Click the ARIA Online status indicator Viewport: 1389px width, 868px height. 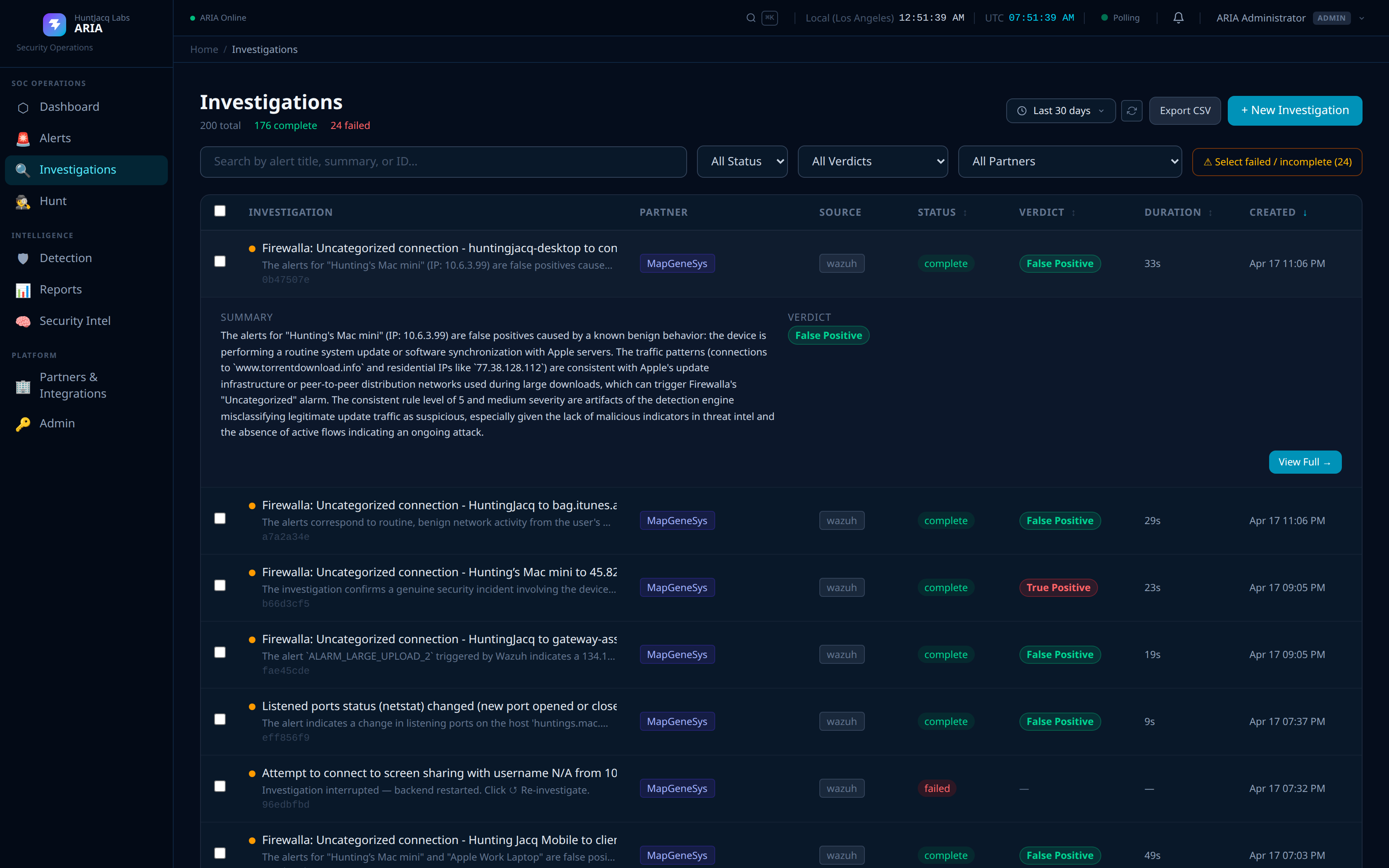pyautogui.click(x=218, y=18)
